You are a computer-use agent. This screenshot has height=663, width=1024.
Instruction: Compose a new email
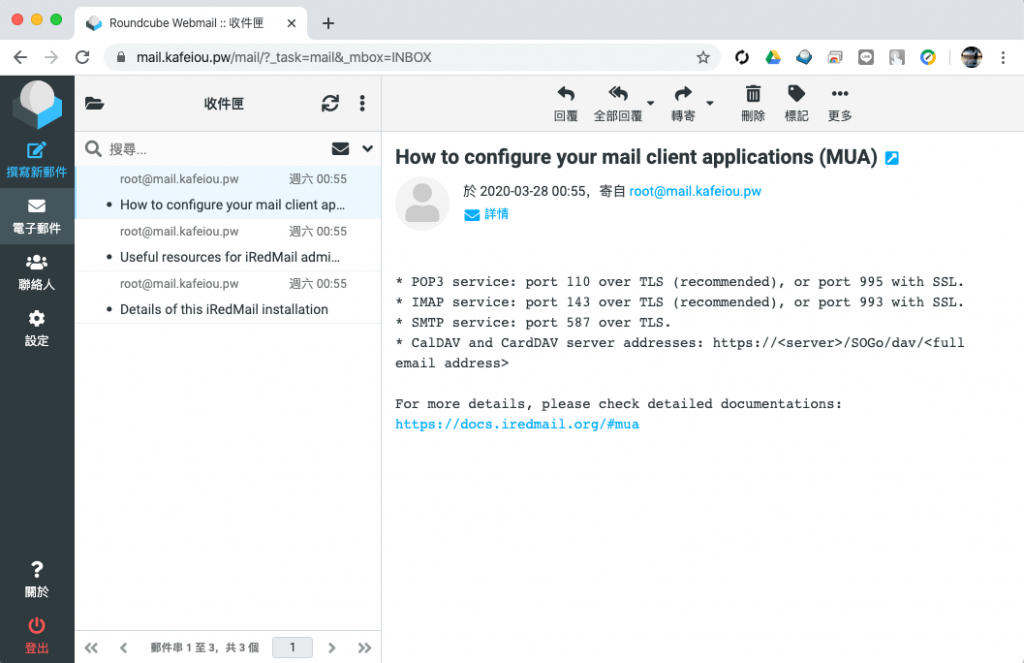(37, 160)
